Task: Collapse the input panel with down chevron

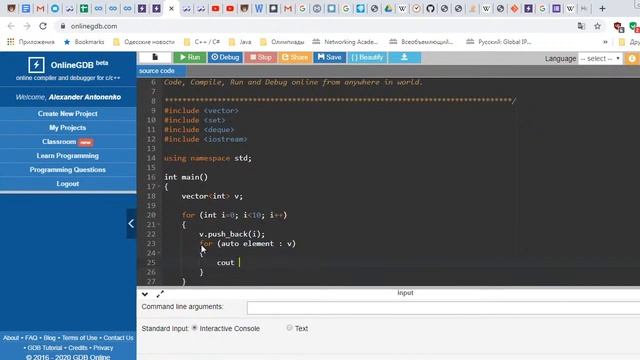Action: [144, 294]
